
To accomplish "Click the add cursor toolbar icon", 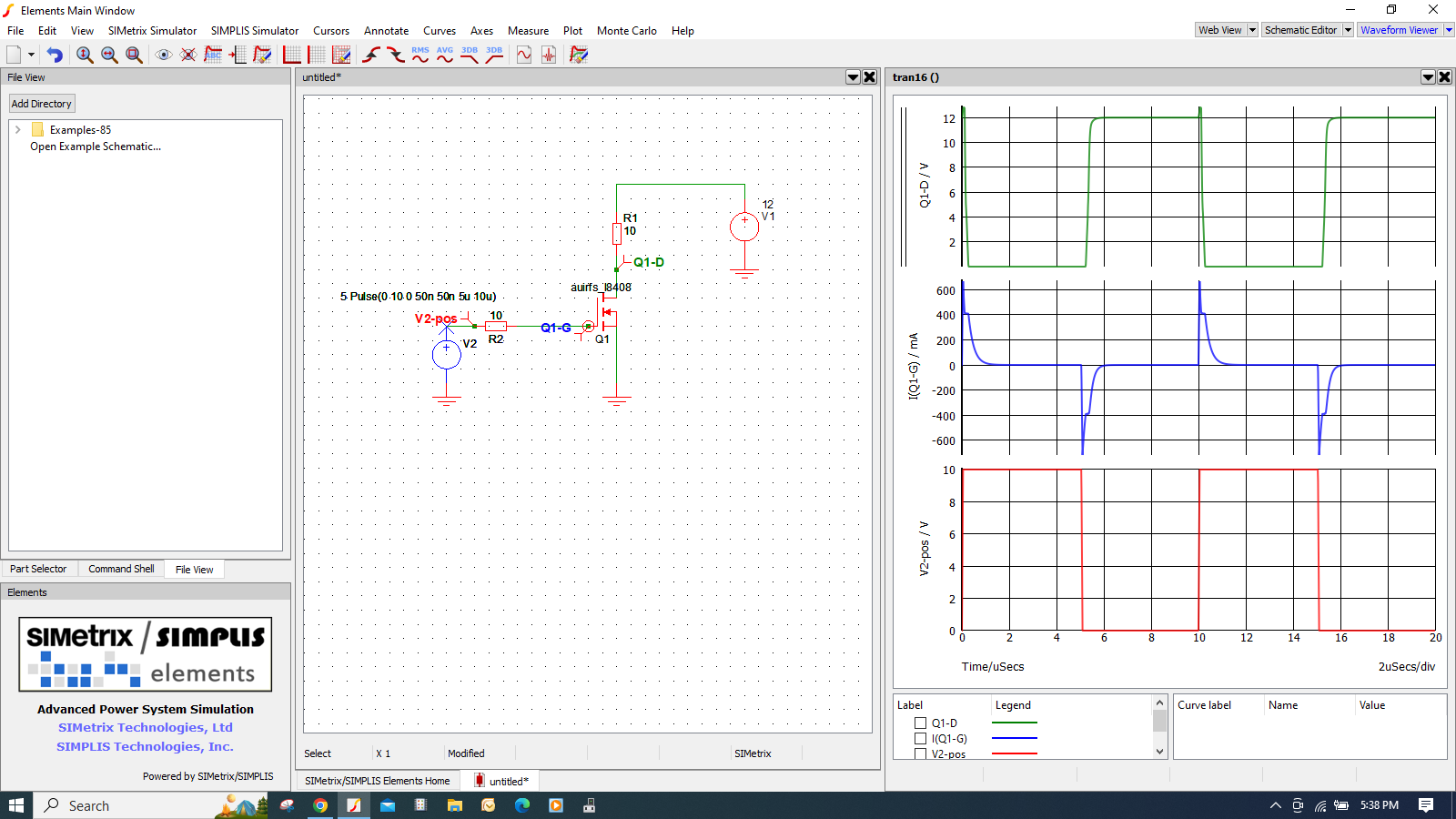I will click(x=238, y=55).
